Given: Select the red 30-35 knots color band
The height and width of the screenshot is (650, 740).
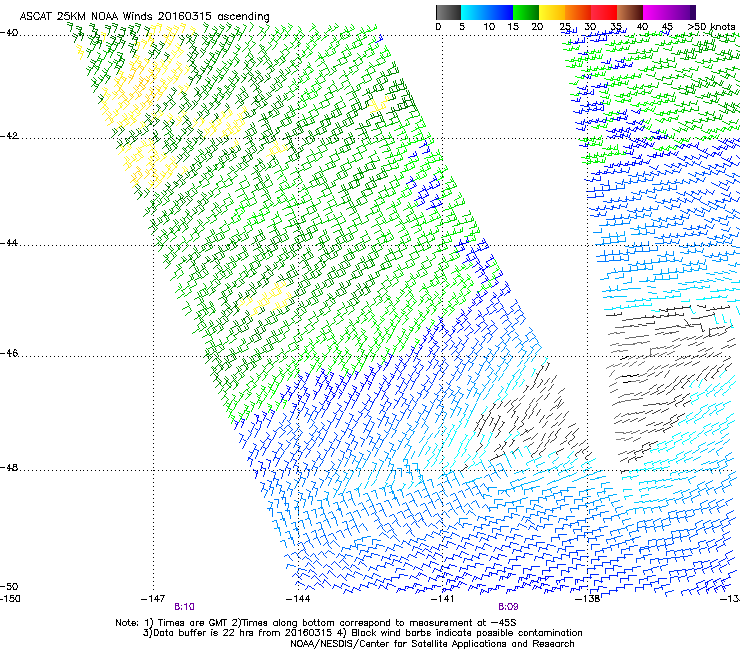Looking at the screenshot, I should tap(604, 12).
